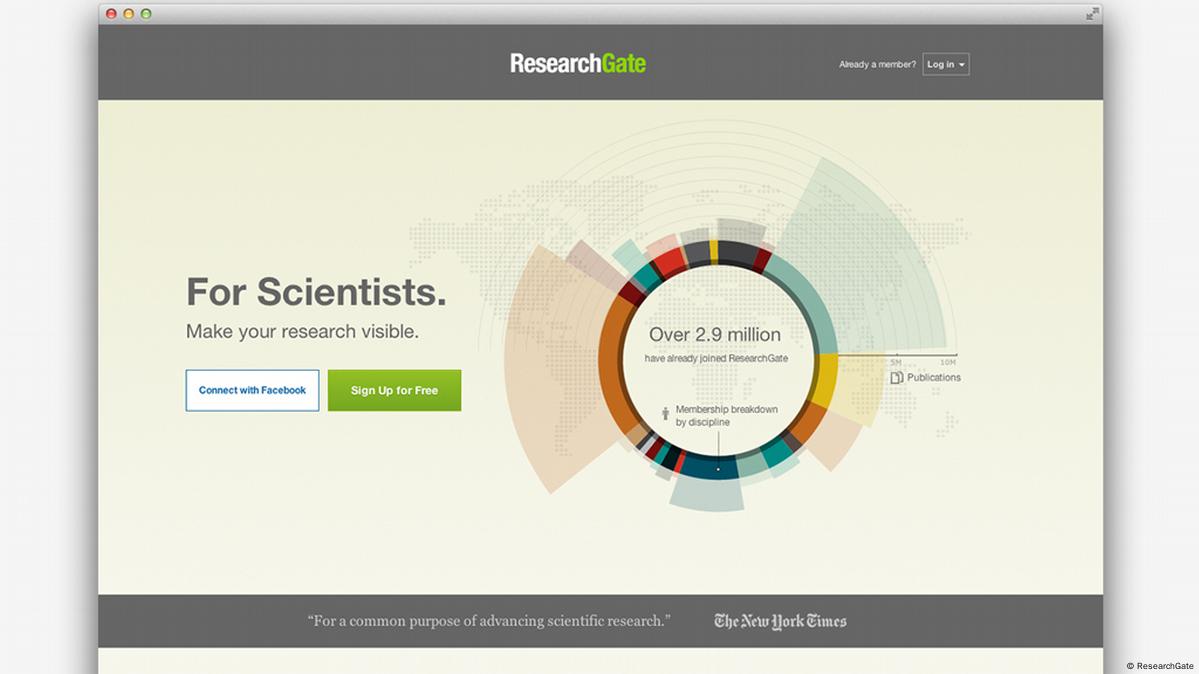
Task: Click the Publications document icon
Action: pyautogui.click(x=897, y=377)
